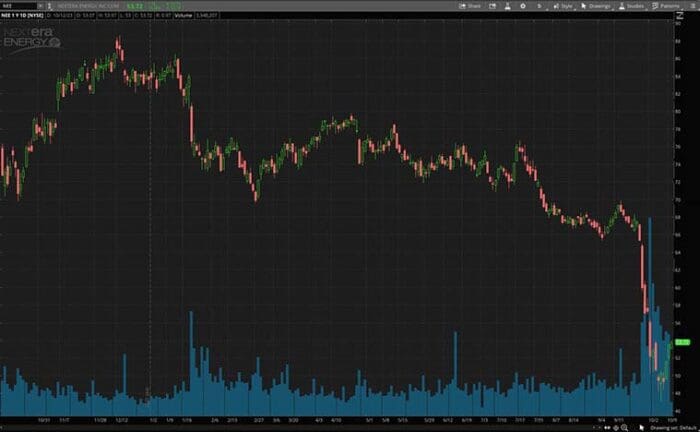This screenshot has height=432, width=700.
Task: Click the NEXTera Energy company name label
Action: 88,6
